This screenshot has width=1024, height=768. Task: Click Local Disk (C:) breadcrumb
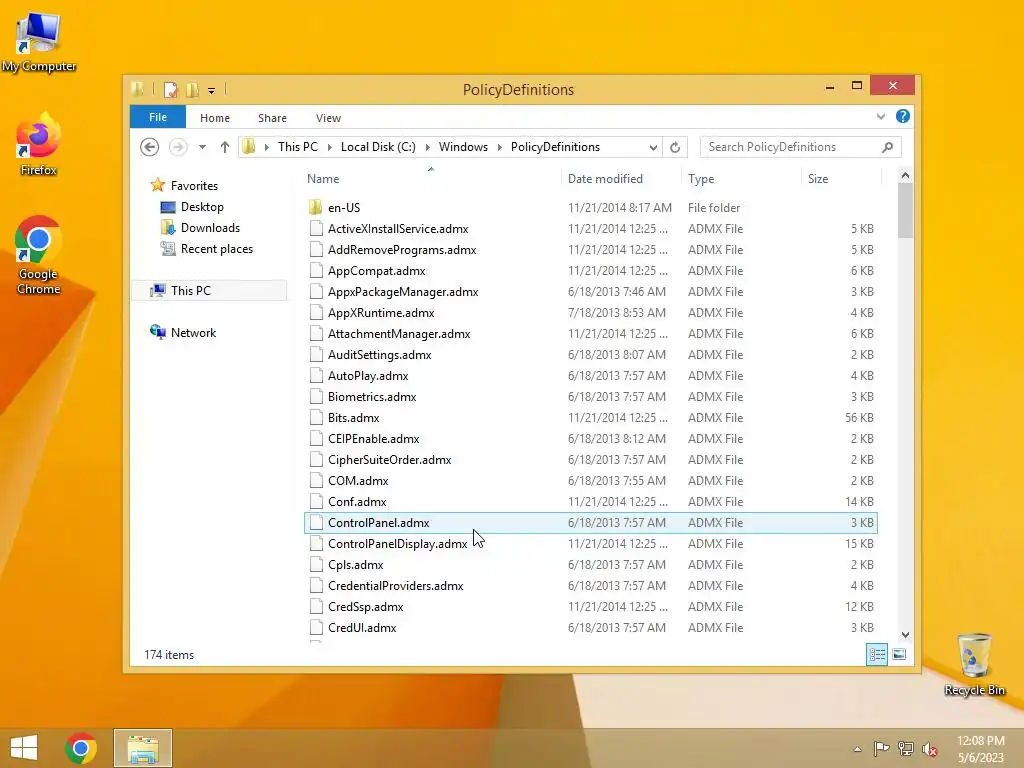click(378, 147)
